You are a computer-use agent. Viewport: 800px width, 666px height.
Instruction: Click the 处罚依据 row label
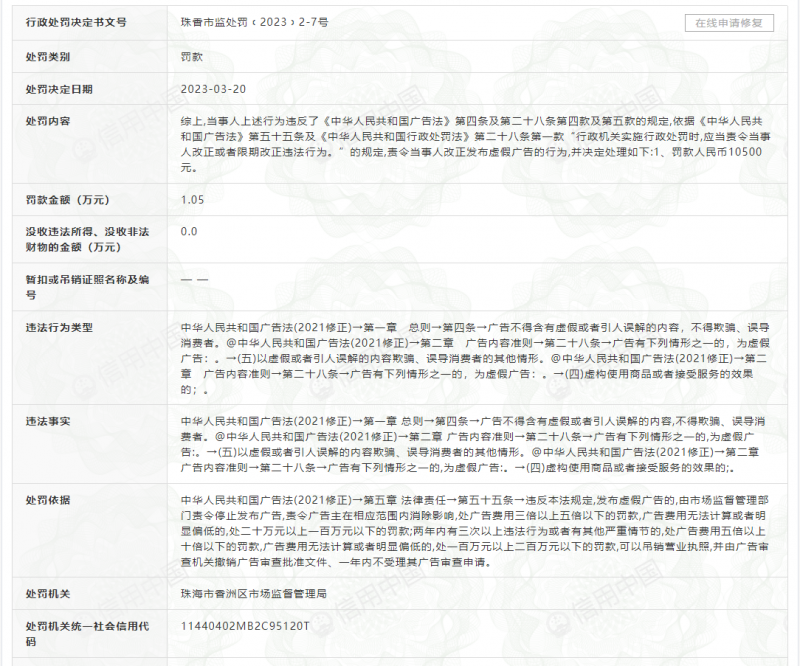[48, 499]
